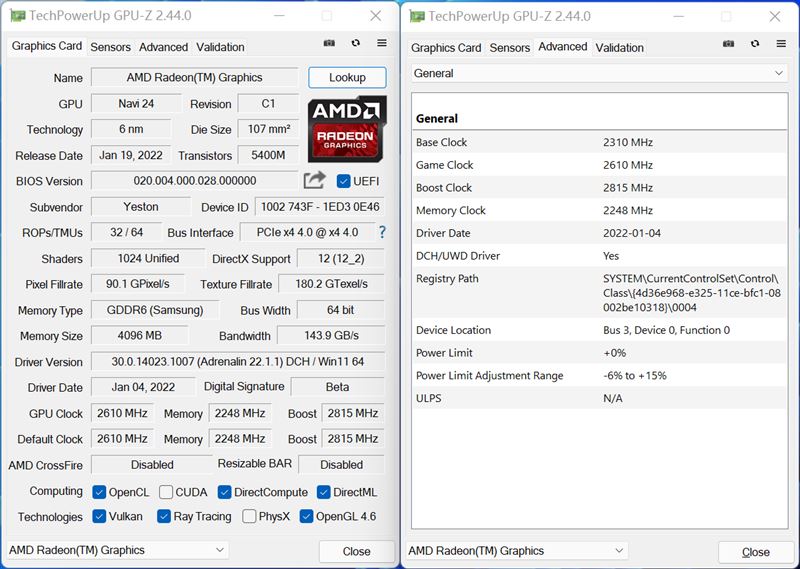Click the Driver Version text field
The width and height of the screenshot is (800, 569).
pyautogui.click(x=238, y=362)
